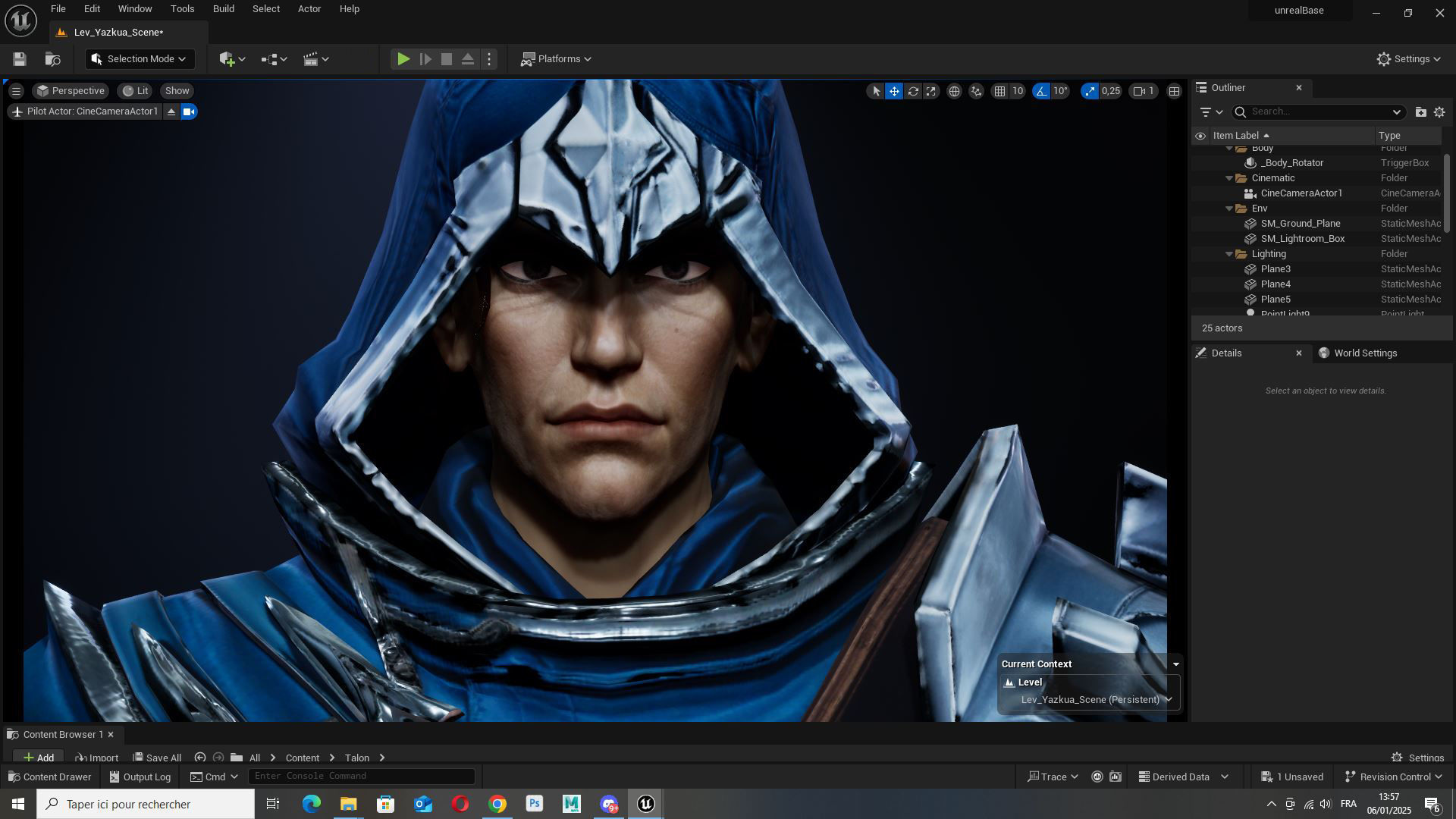Activate the rotate gizmo tool
1456x819 pixels.
point(913,91)
